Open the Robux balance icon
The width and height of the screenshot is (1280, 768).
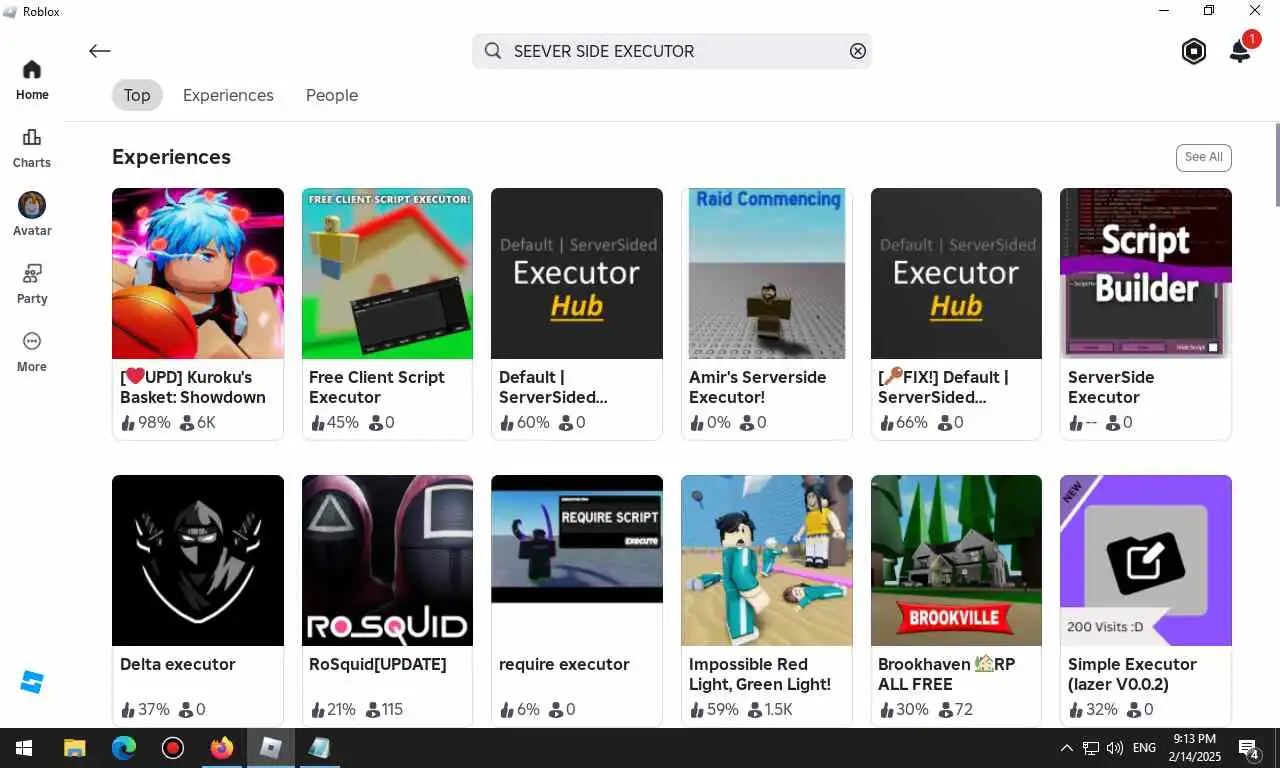(1194, 52)
